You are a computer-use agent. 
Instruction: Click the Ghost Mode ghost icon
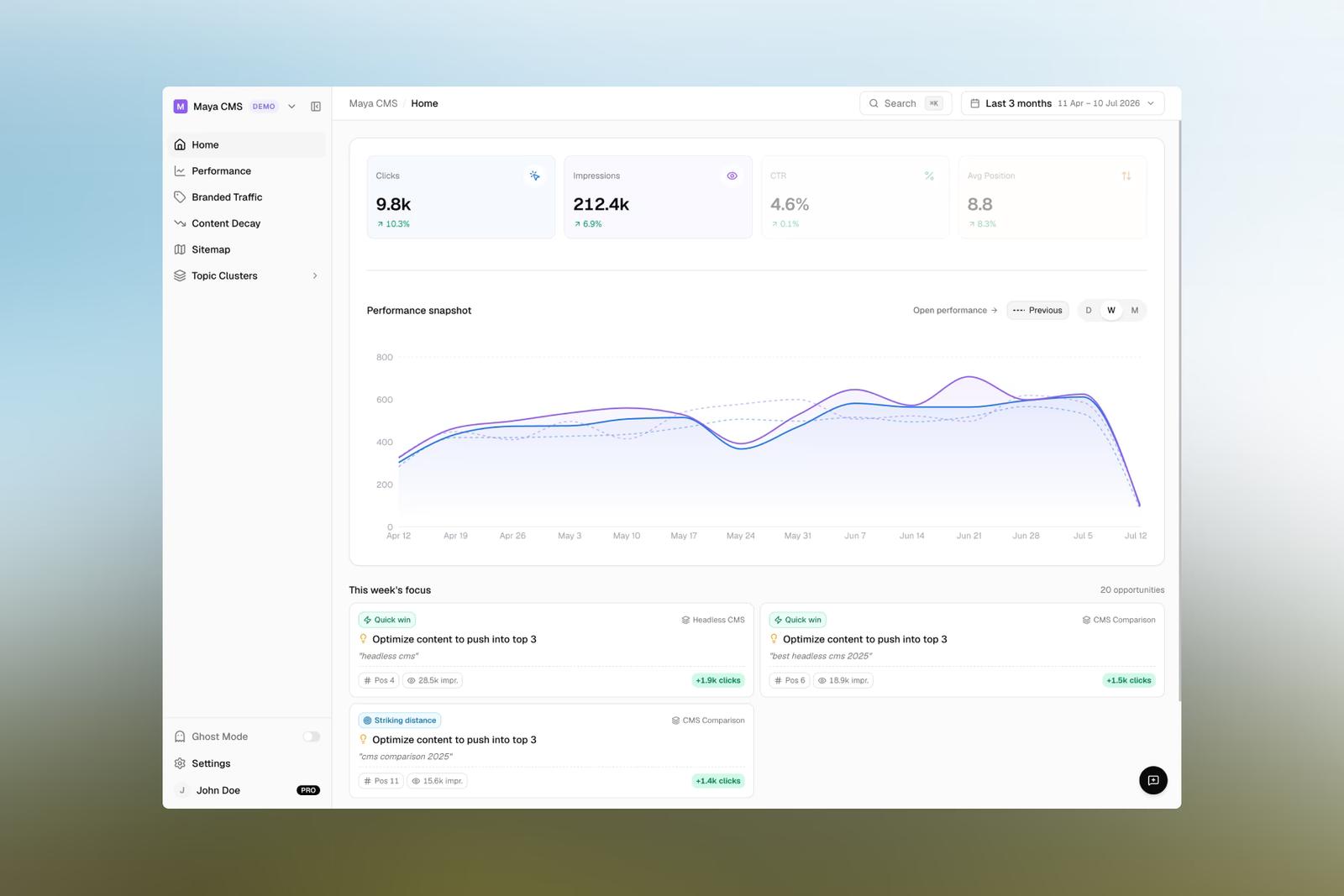pyautogui.click(x=180, y=736)
